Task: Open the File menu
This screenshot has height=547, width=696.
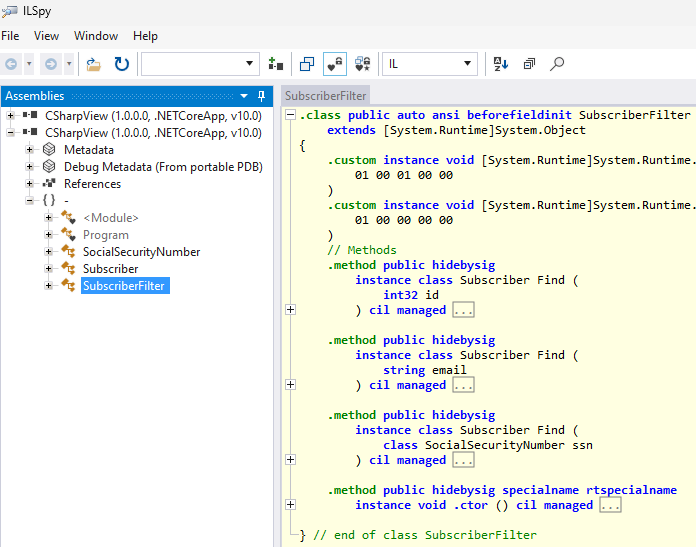Action: point(10,36)
